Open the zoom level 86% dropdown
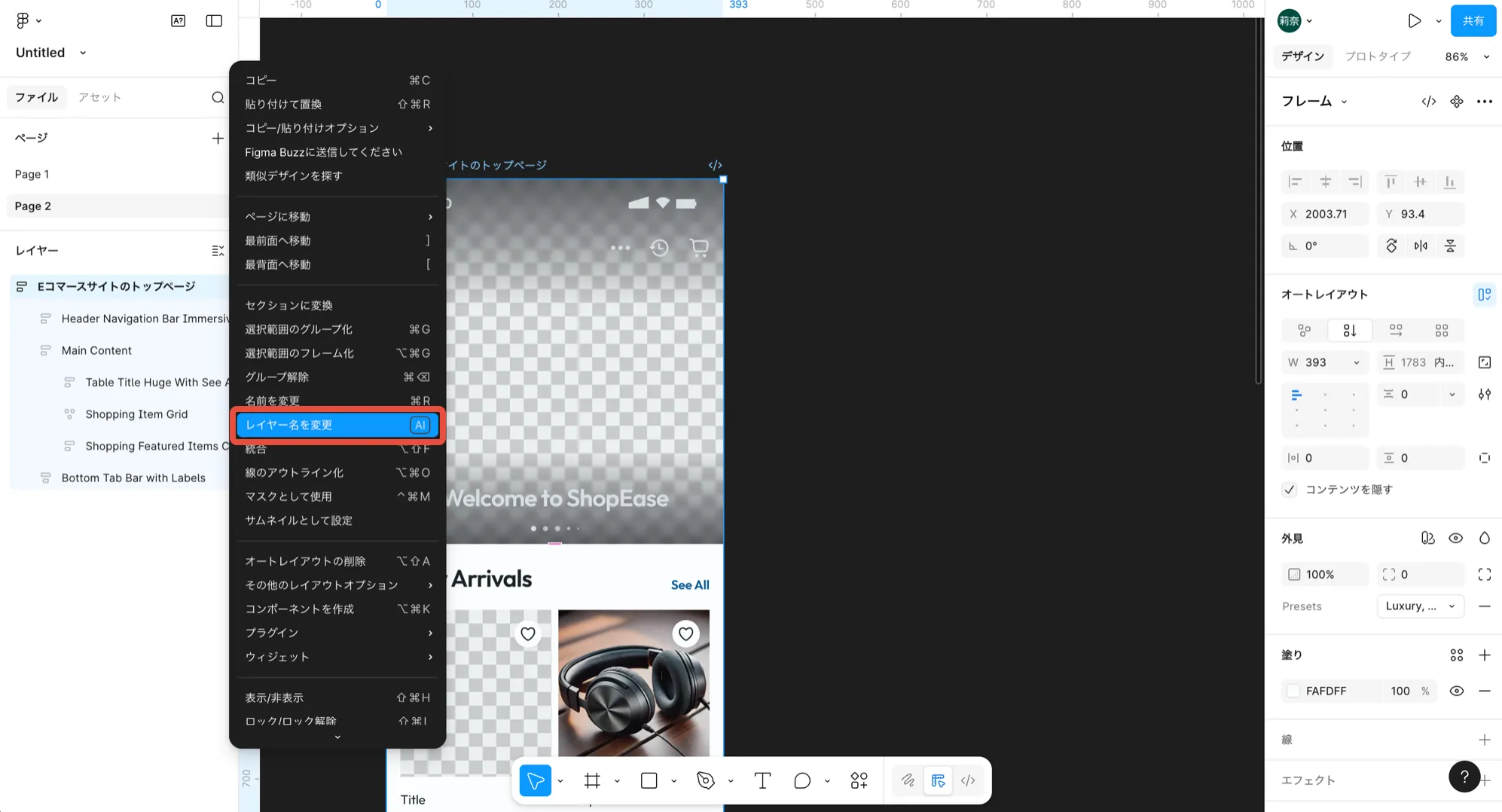Screen dimensions: 1502x812 pyautogui.click(x=1466, y=56)
